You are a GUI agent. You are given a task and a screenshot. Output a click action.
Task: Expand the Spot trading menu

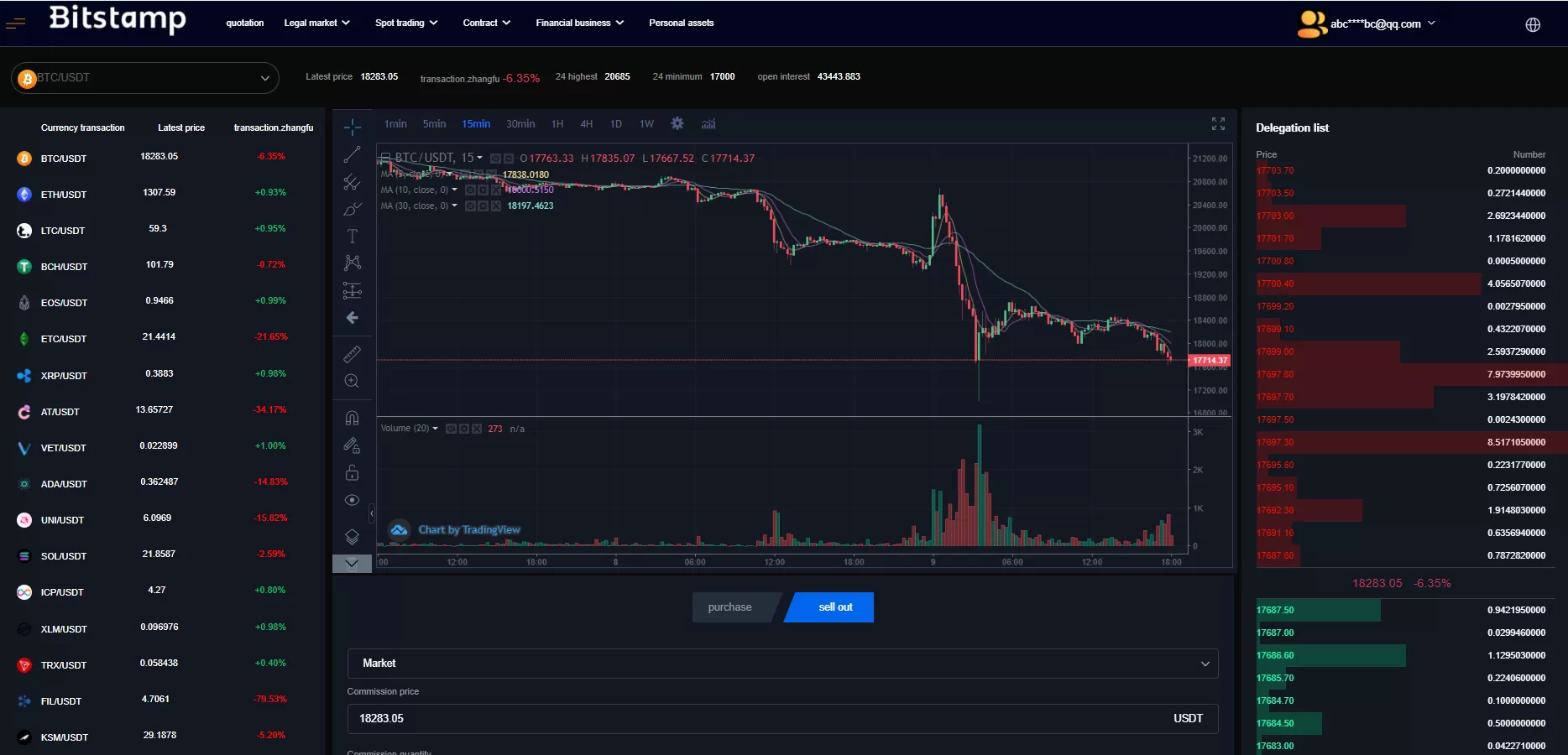coord(406,23)
